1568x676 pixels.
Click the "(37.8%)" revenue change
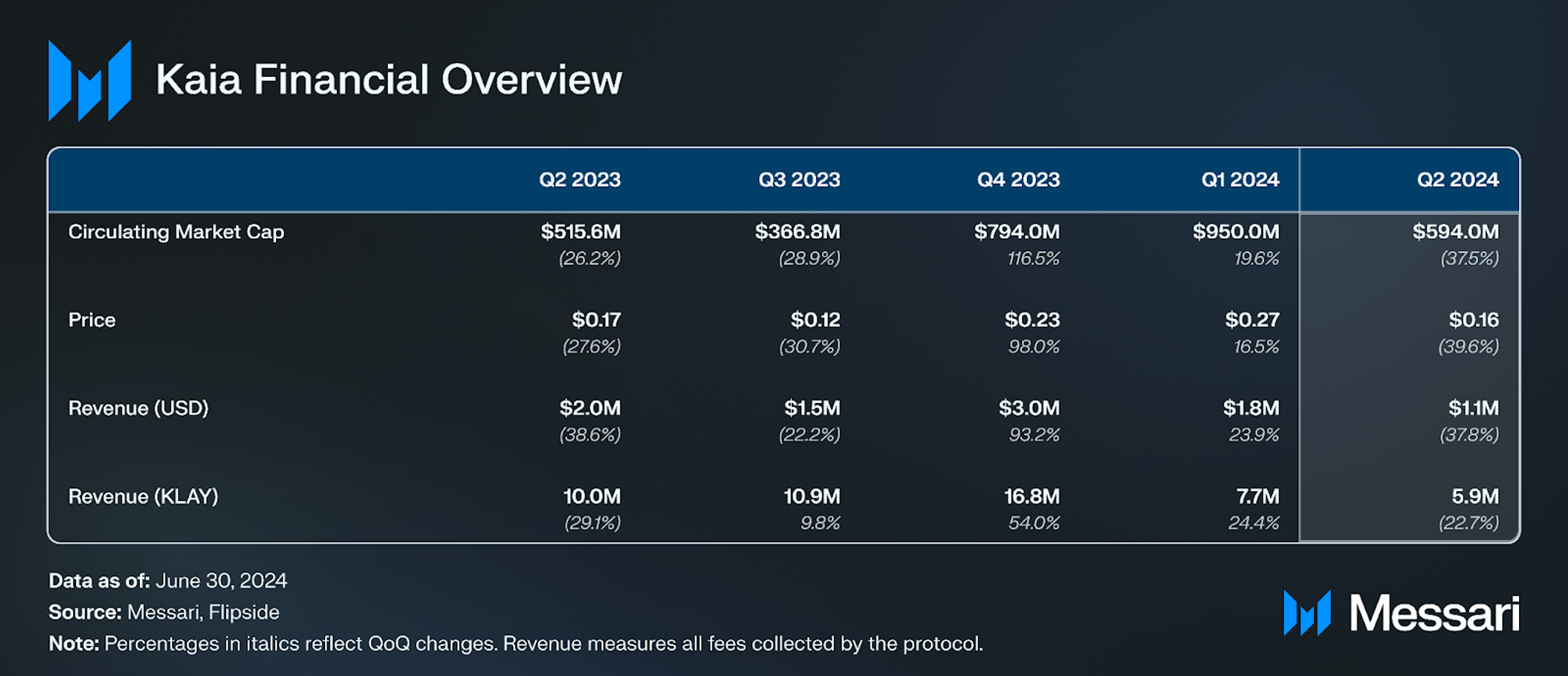click(1469, 435)
